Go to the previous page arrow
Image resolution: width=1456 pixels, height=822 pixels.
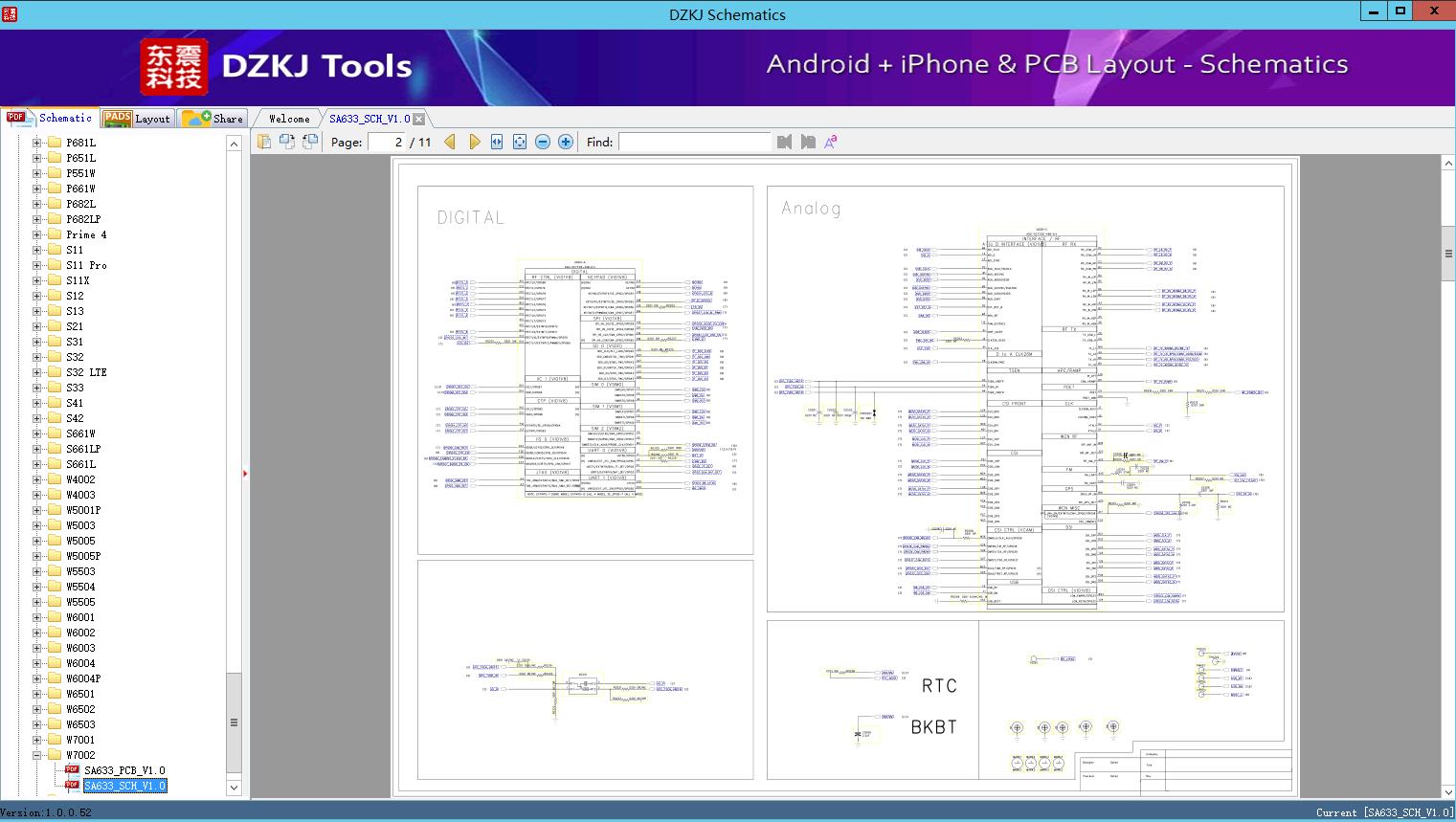tap(450, 142)
